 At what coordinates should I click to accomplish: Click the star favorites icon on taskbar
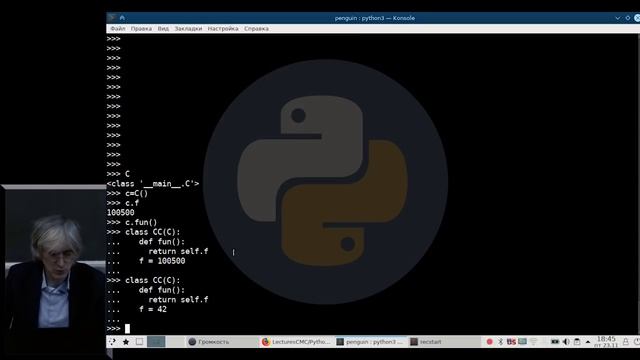click(x=126, y=342)
